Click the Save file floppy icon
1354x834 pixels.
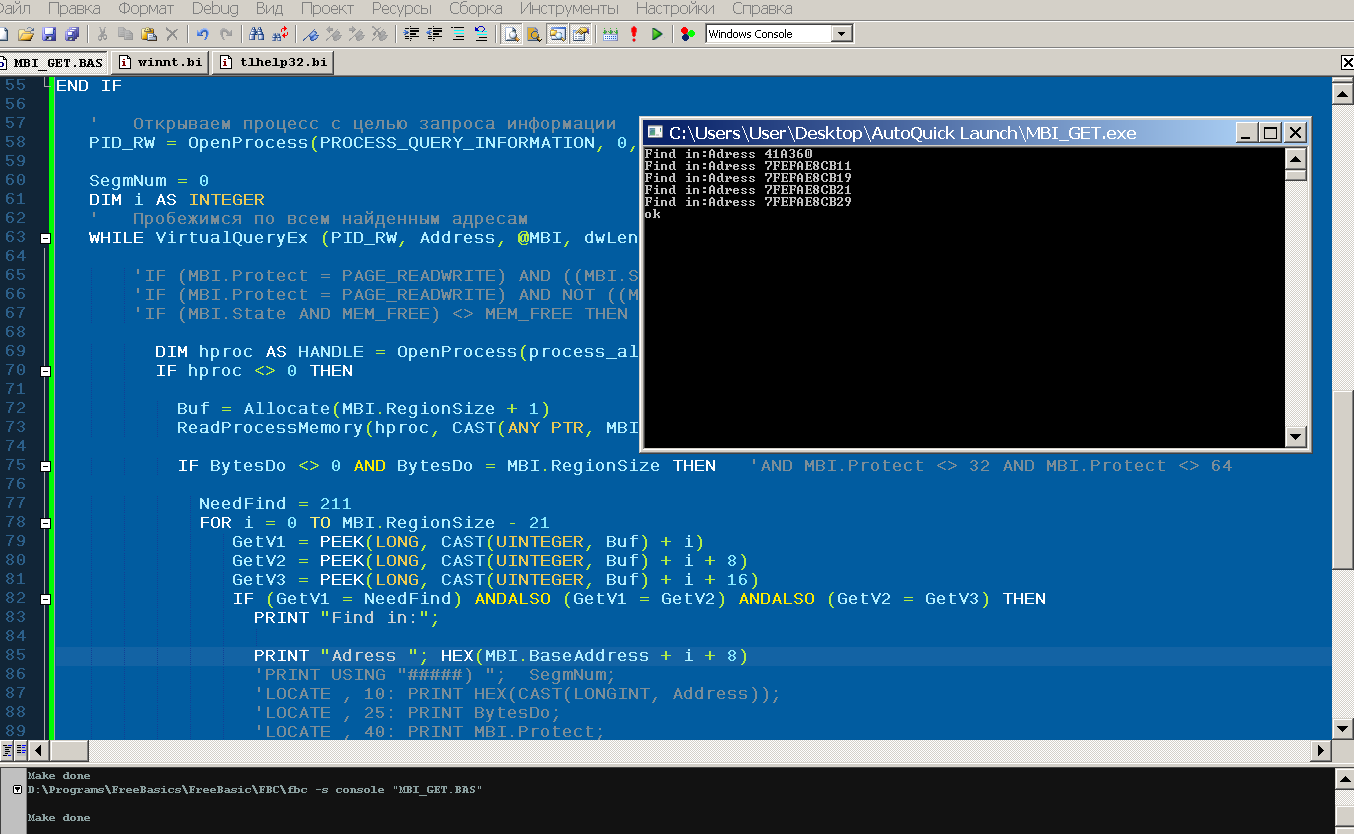[x=48, y=34]
